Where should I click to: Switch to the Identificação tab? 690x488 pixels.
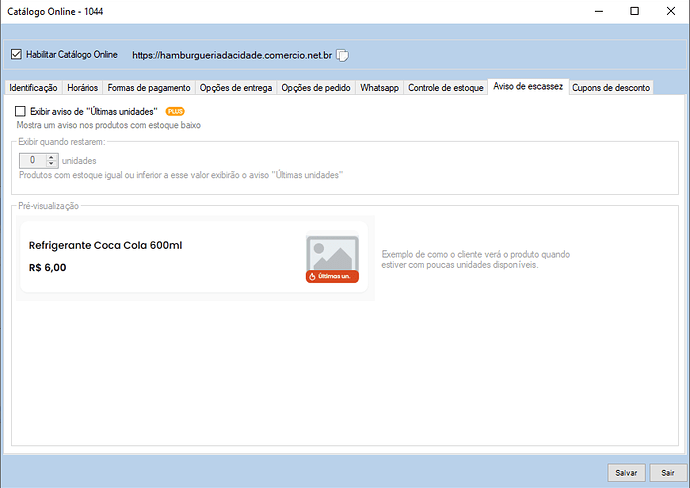[33, 88]
